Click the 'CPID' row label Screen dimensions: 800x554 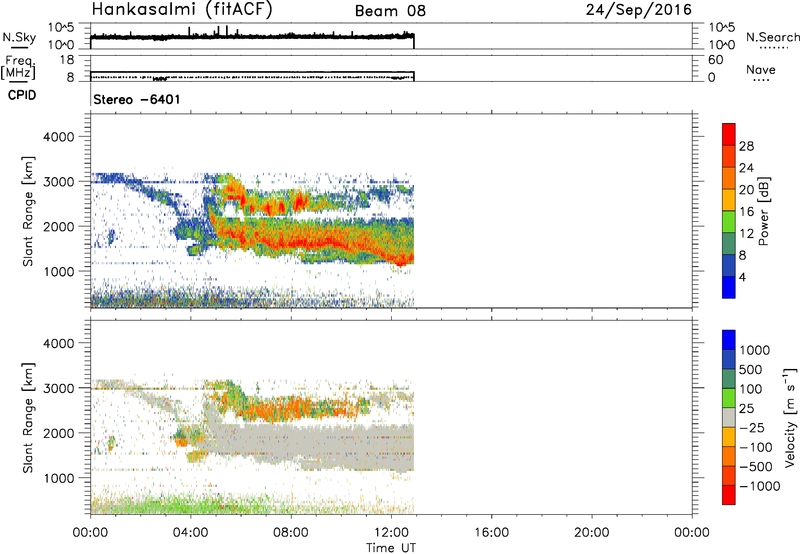[x=22, y=95]
